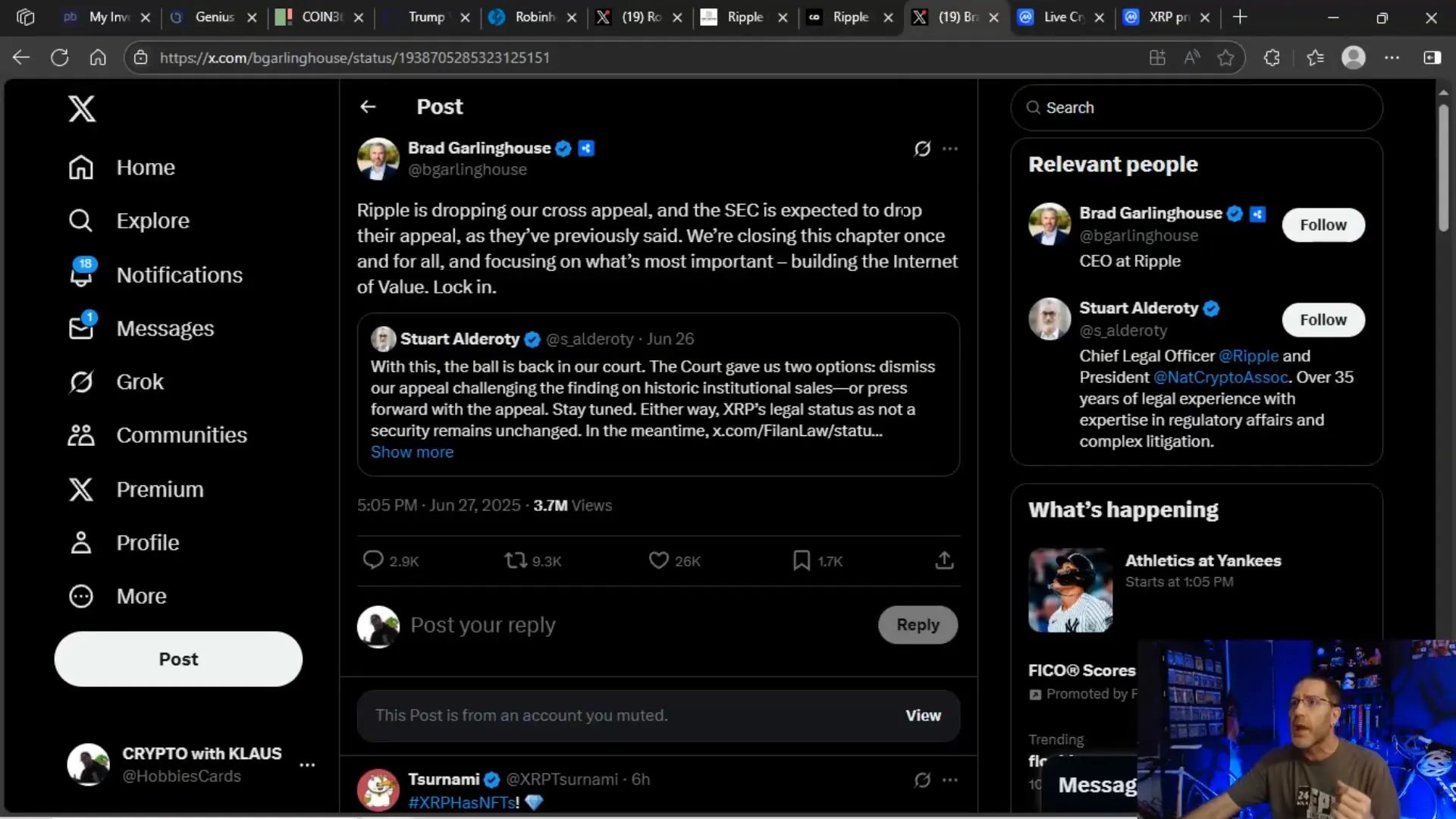Viewport: 1456px width, 819px height.
Task: Open favorites list icon
Action: (1315, 58)
